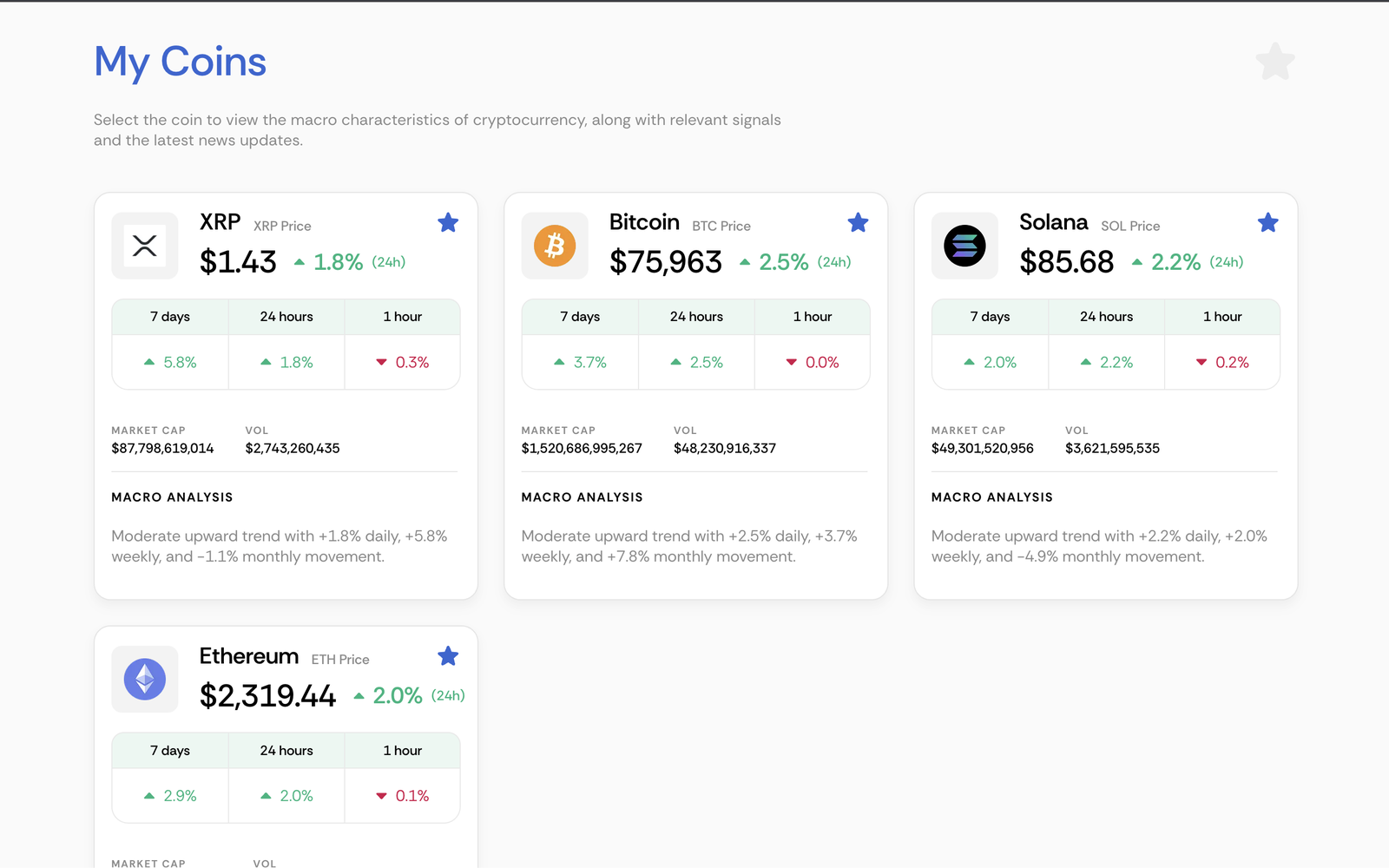
Task: Click the up arrow next to Ethereum 2.9%
Action: (x=149, y=796)
